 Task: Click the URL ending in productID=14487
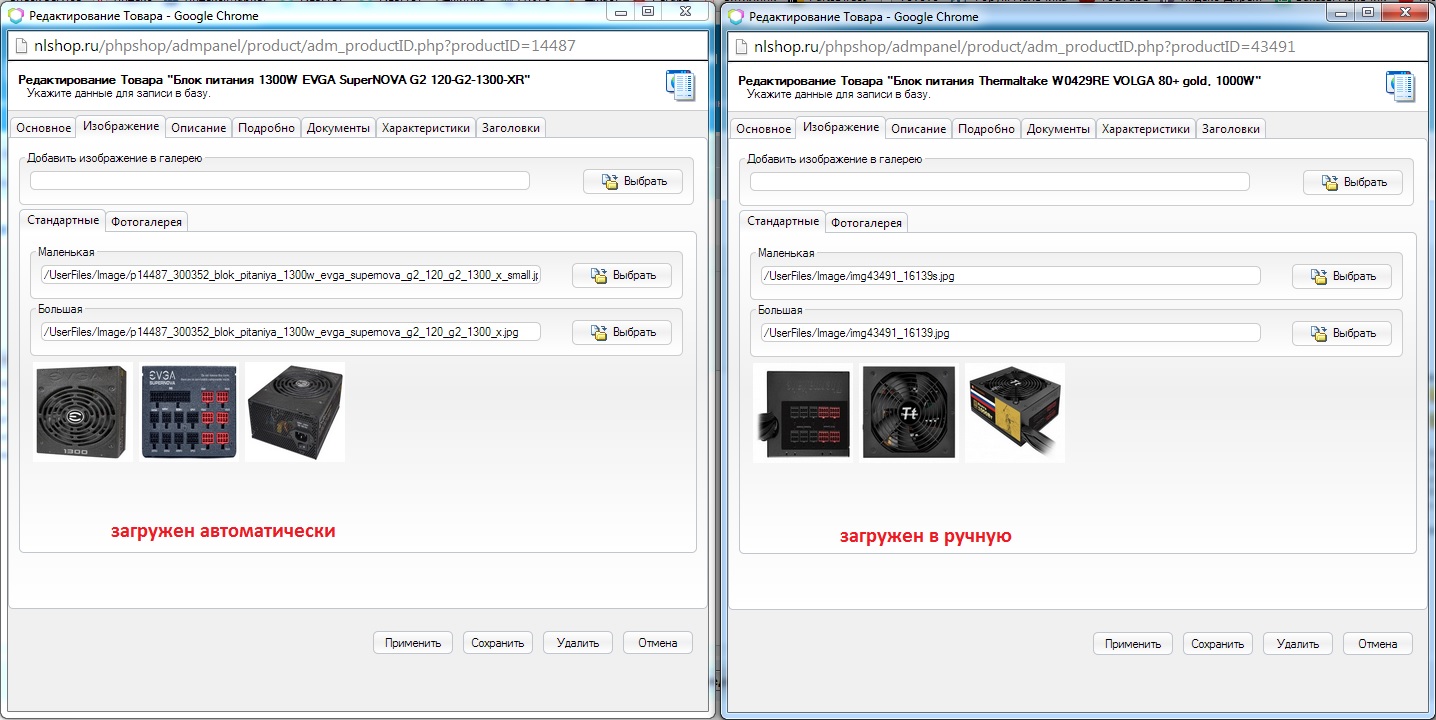(306, 46)
